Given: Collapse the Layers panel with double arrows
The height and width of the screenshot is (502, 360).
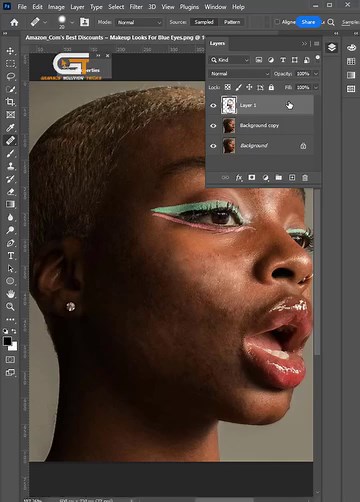Looking at the screenshot, I should point(304,44).
